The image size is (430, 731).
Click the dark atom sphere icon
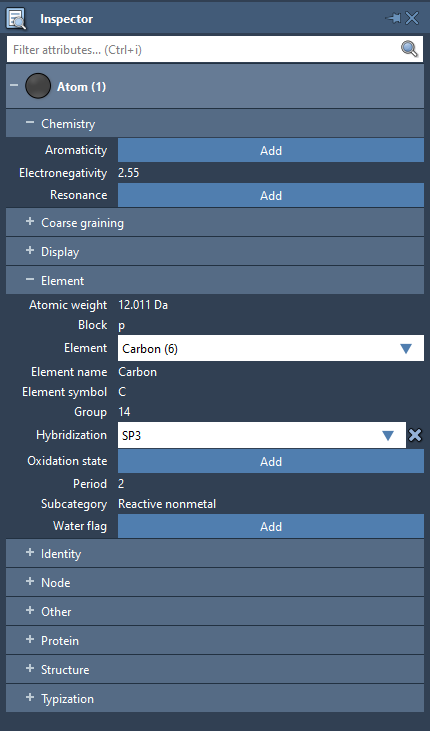(x=38, y=86)
